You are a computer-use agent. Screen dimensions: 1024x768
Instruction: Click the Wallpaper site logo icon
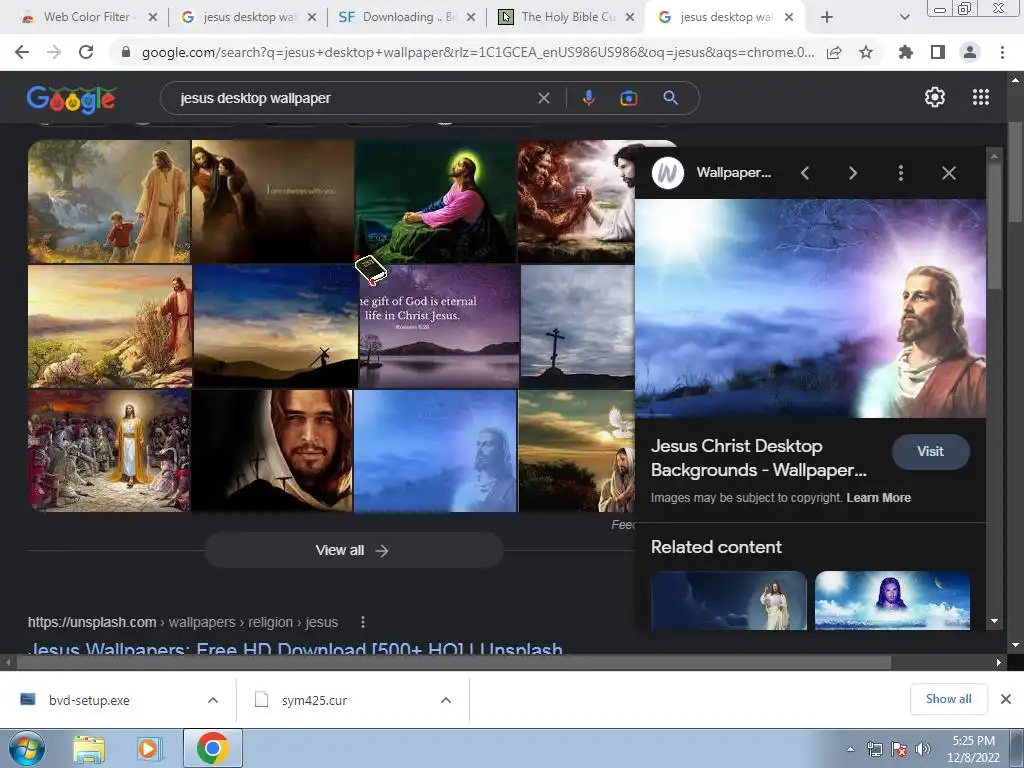[667, 173]
